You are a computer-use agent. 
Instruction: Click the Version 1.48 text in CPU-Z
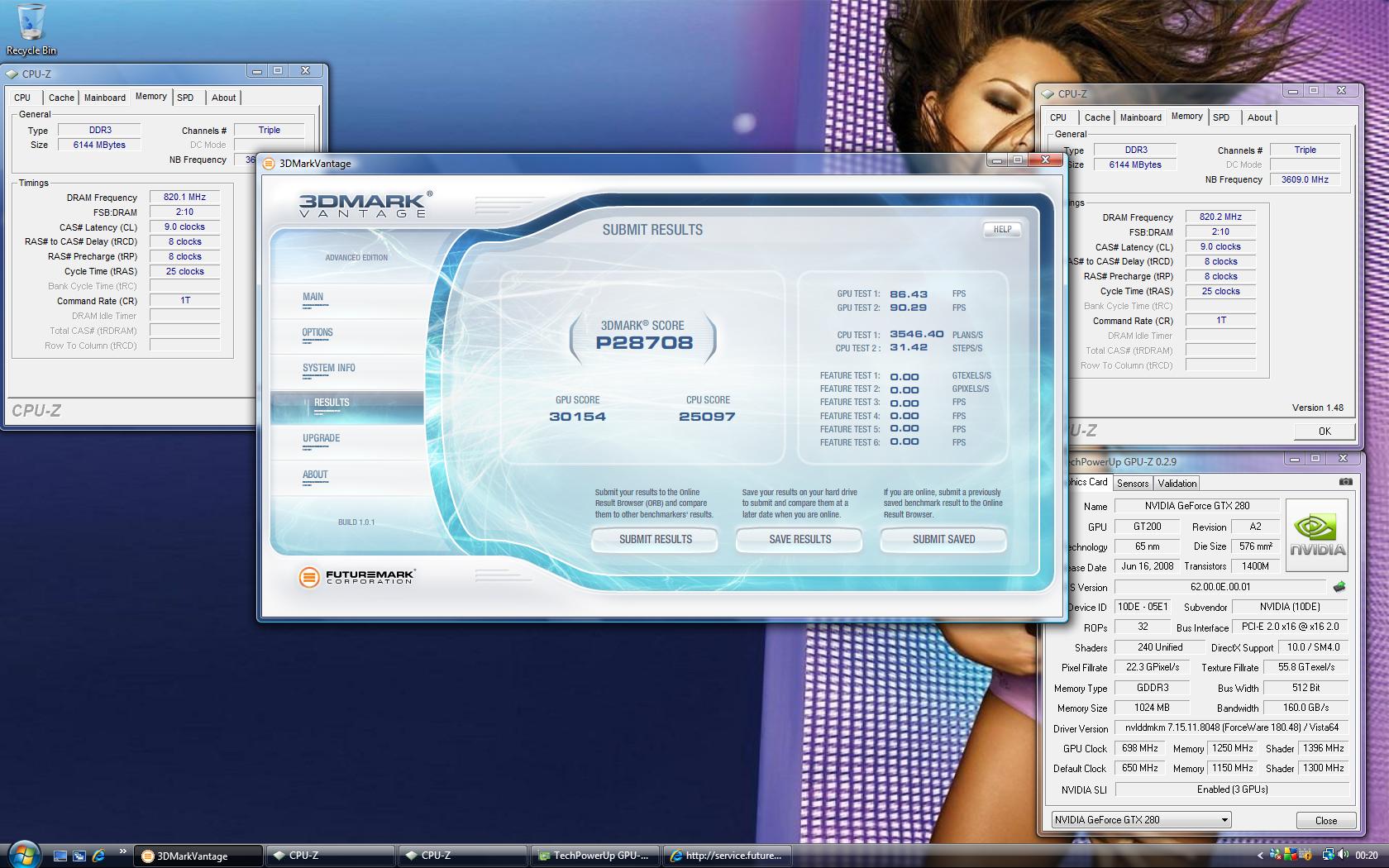(1317, 408)
